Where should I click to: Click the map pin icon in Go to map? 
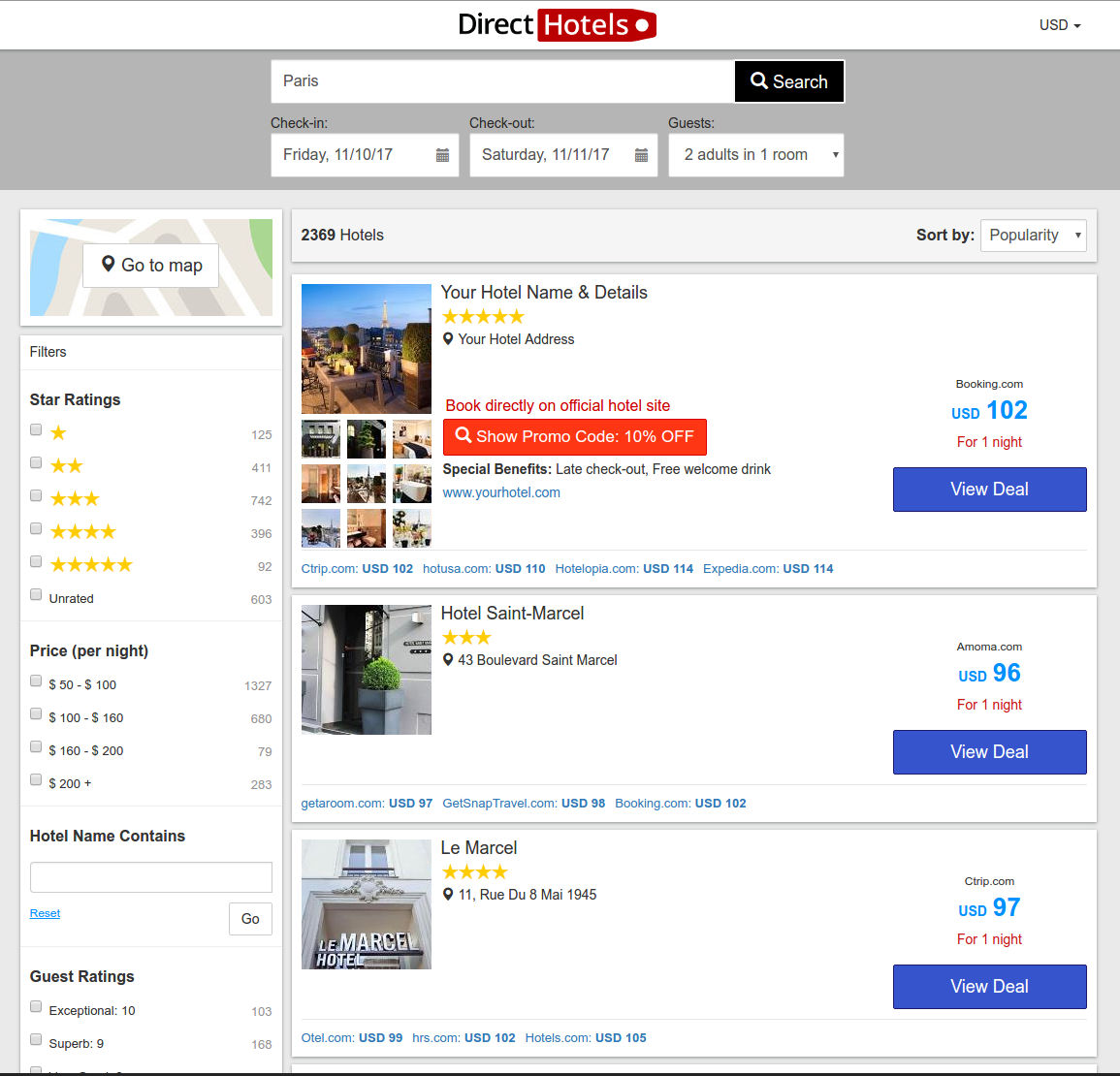click(108, 265)
